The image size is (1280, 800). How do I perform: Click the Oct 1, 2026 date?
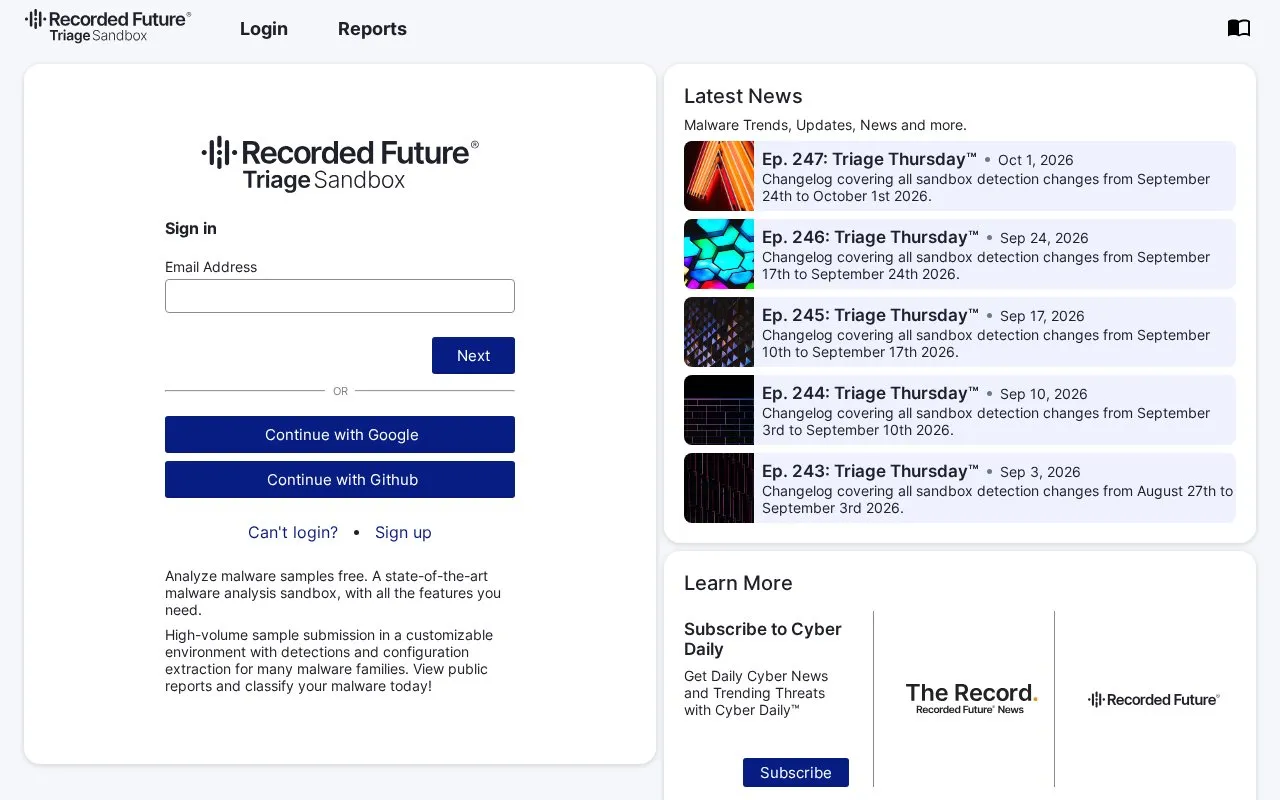[x=1036, y=160]
